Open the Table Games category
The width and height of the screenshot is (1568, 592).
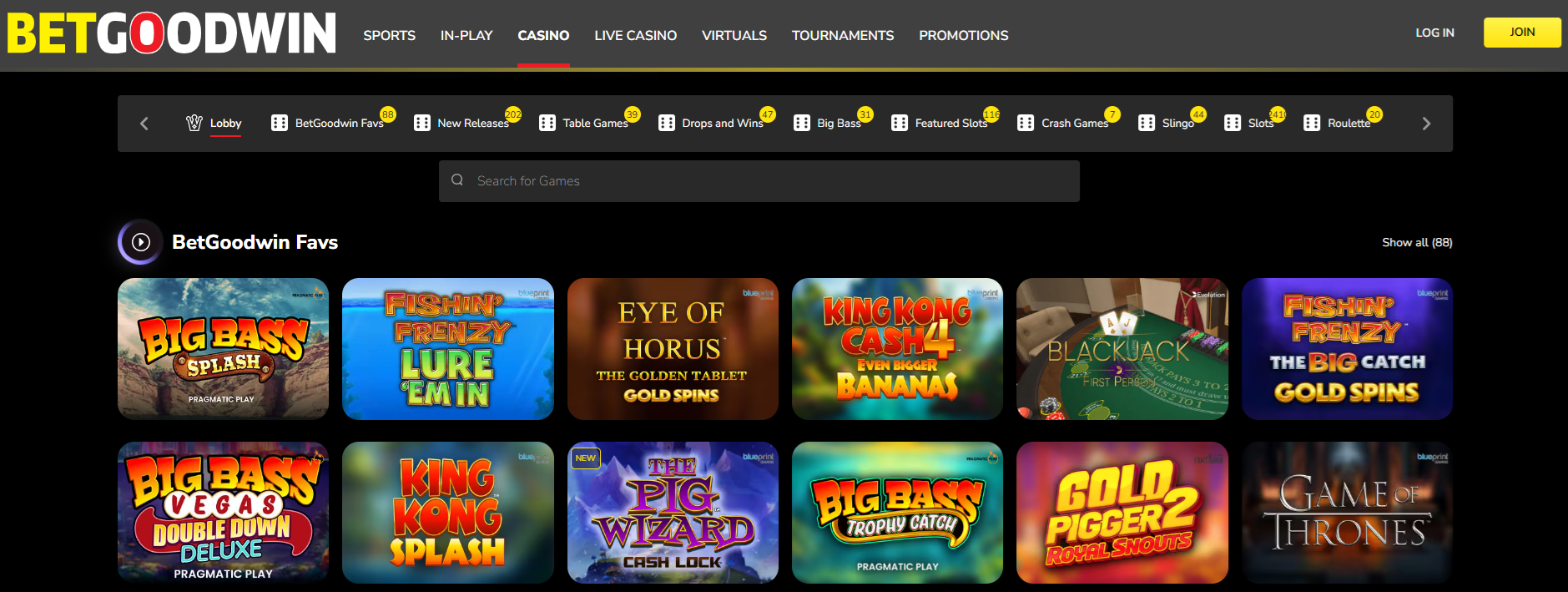(x=595, y=123)
